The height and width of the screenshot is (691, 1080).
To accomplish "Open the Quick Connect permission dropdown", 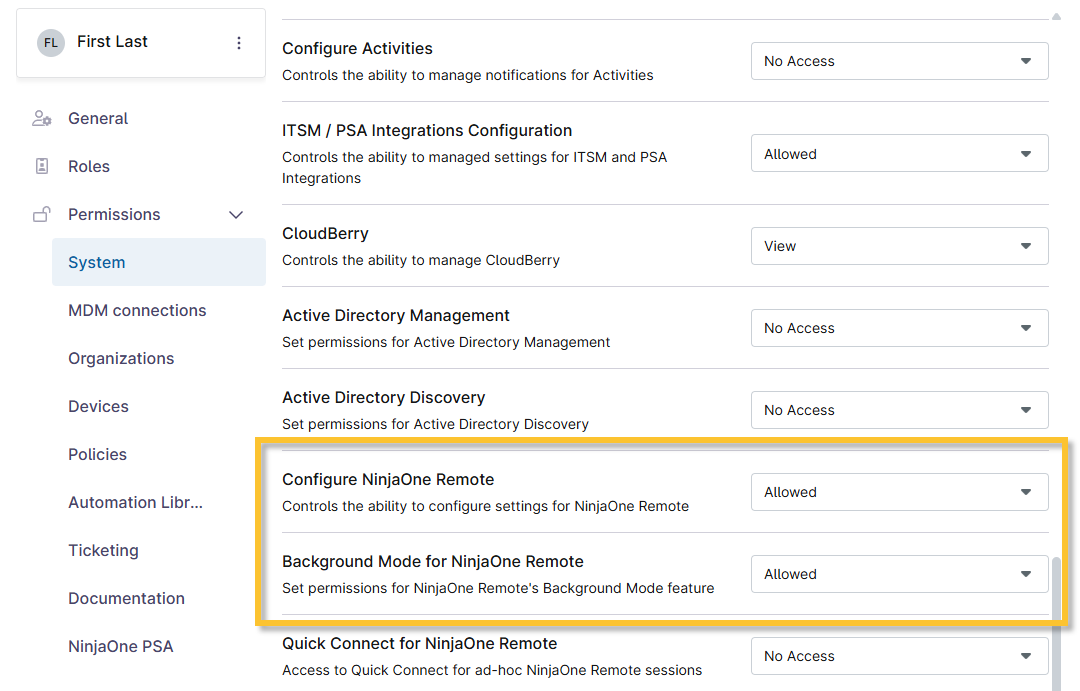I will pos(899,656).
